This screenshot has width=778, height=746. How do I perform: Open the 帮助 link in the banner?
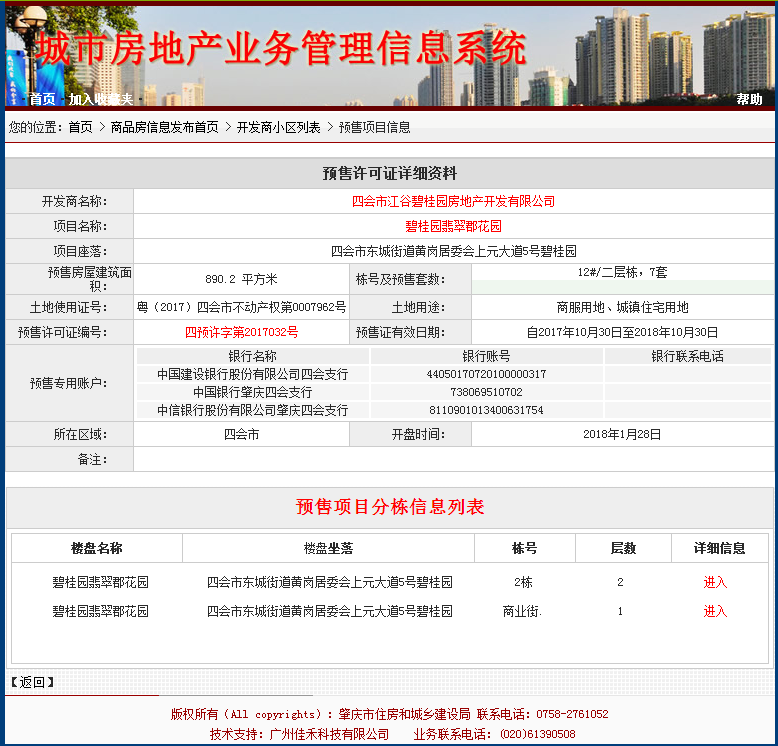(x=749, y=99)
